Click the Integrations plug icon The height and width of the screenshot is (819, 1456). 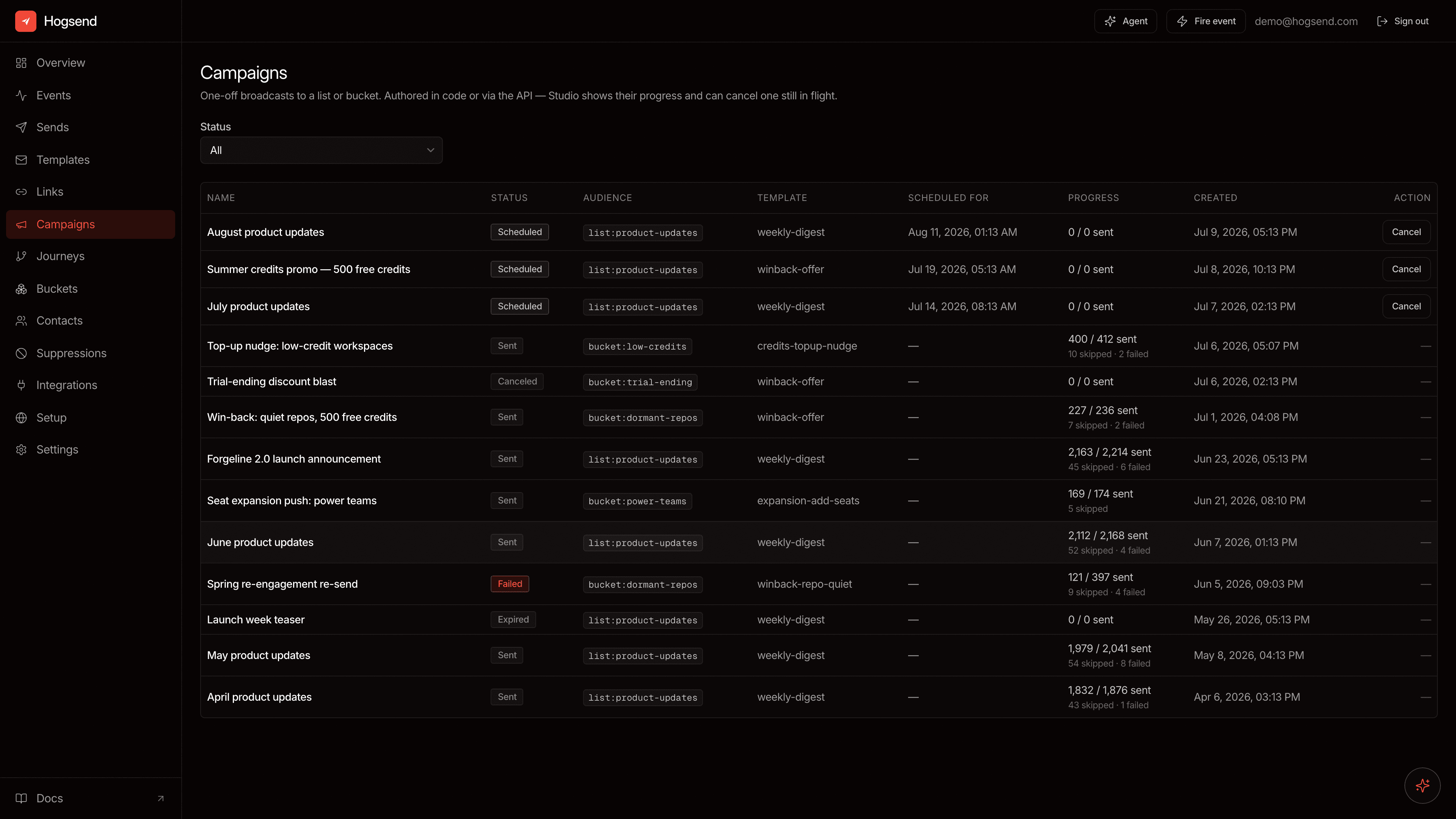tap(22, 385)
